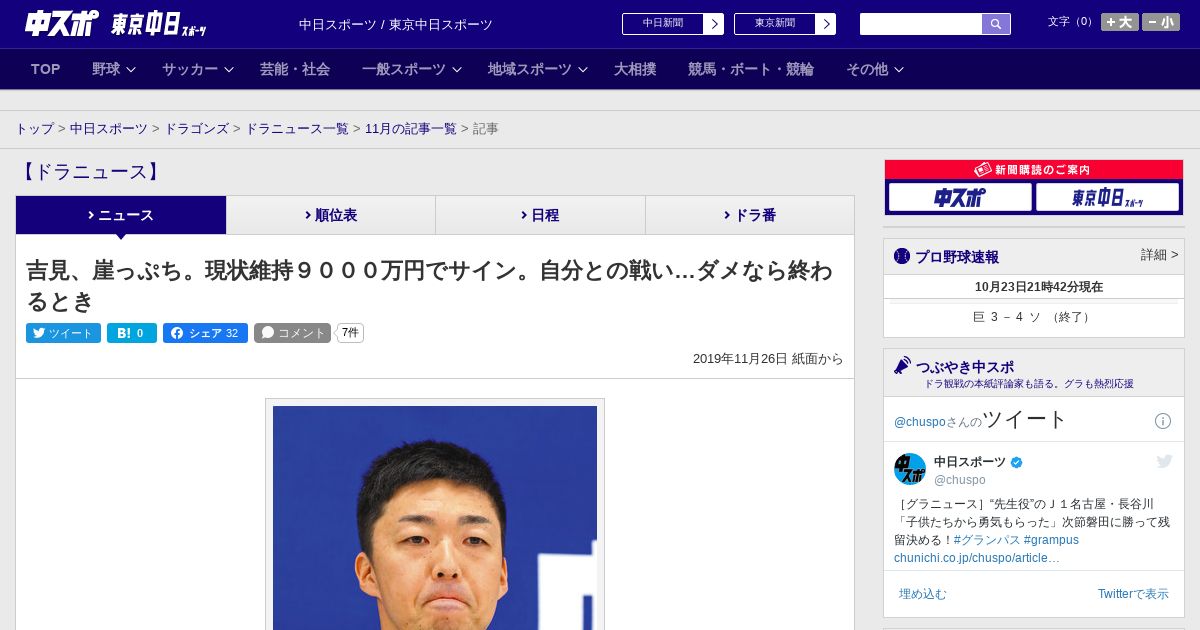This screenshot has width=1200, height=630.
Task: Click ドラゴンズ breadcrumb link
Action: (196, 129)
